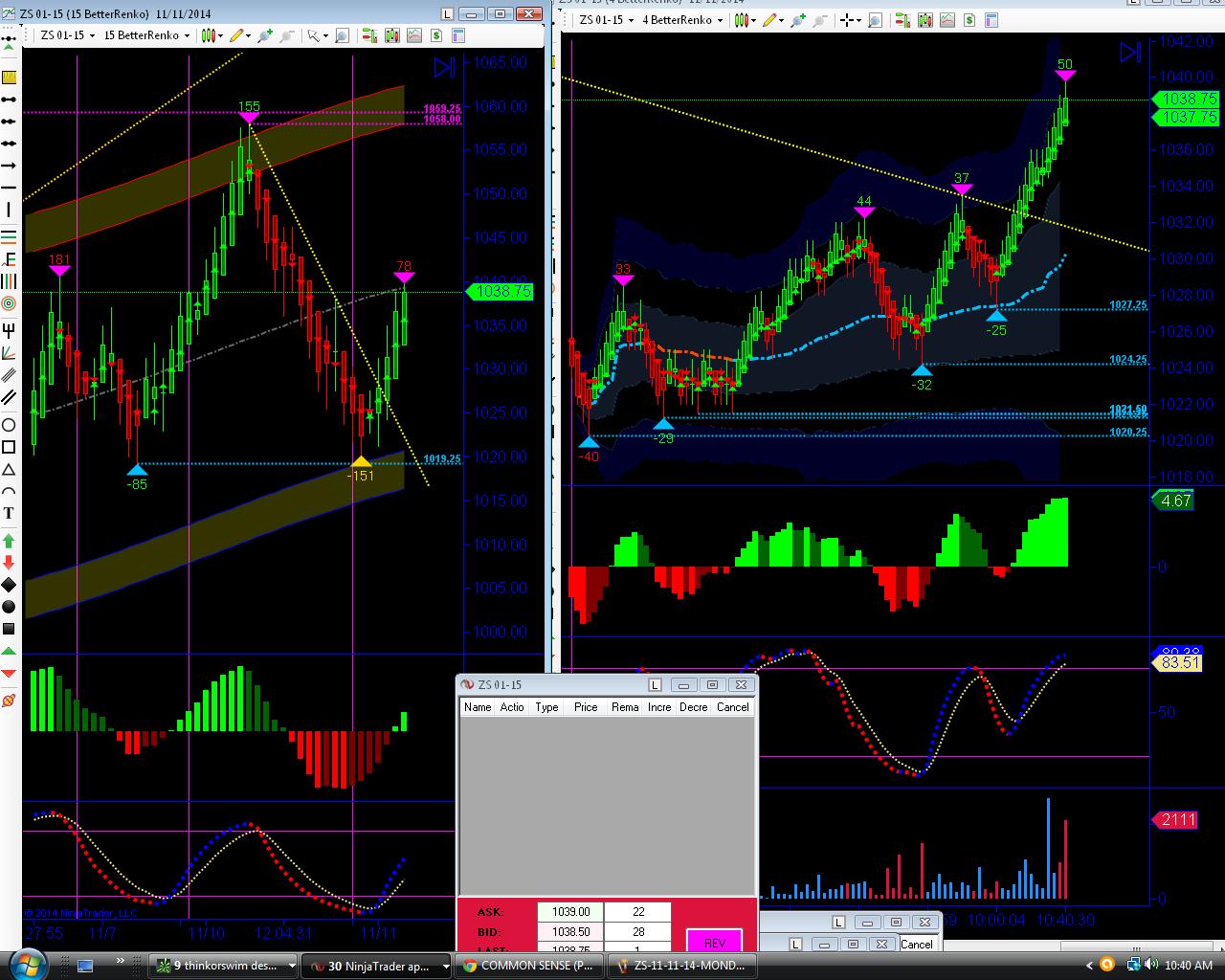Open the zoom frame magnifier in left chart
1225x980 pixels.
pyautogui.click(x=342, y=35)
